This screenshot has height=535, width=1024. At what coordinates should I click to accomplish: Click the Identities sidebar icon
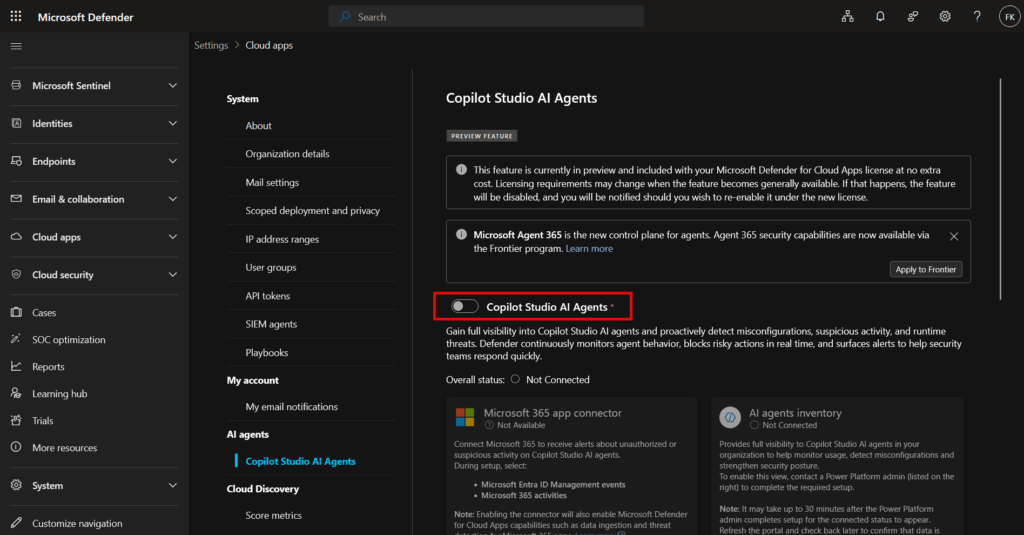[x=16, y=123]
